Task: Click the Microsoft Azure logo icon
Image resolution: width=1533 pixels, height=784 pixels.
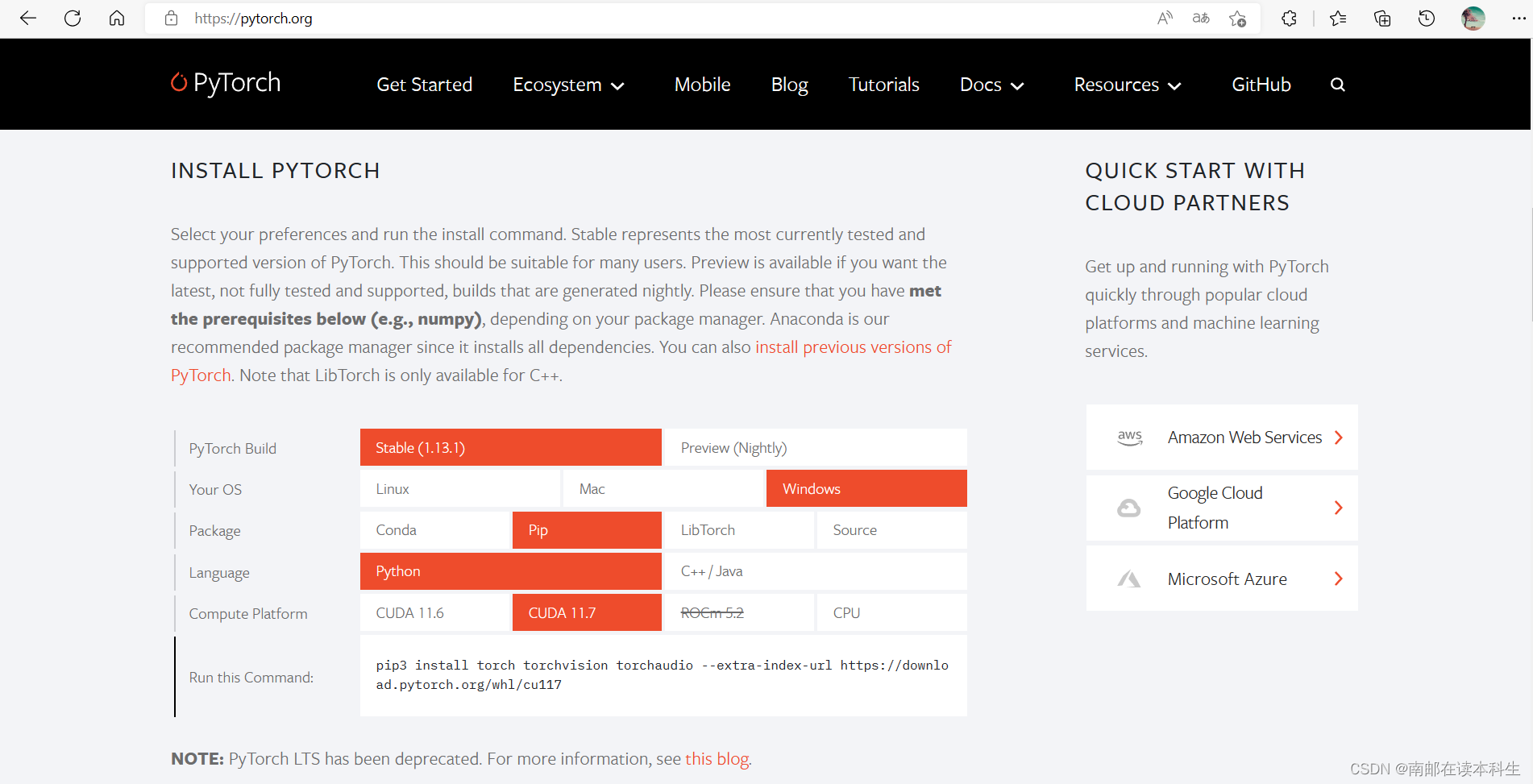Action: [1129, 579]
